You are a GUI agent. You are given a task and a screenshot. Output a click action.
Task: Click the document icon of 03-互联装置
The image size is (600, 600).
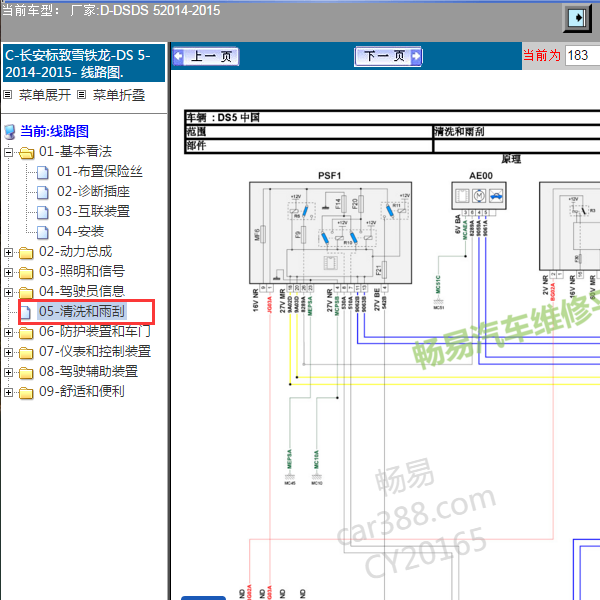coord(42,212)
